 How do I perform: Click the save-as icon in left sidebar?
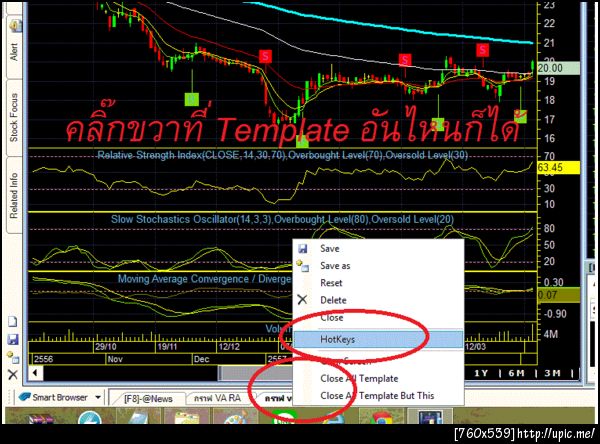(13, 357)
